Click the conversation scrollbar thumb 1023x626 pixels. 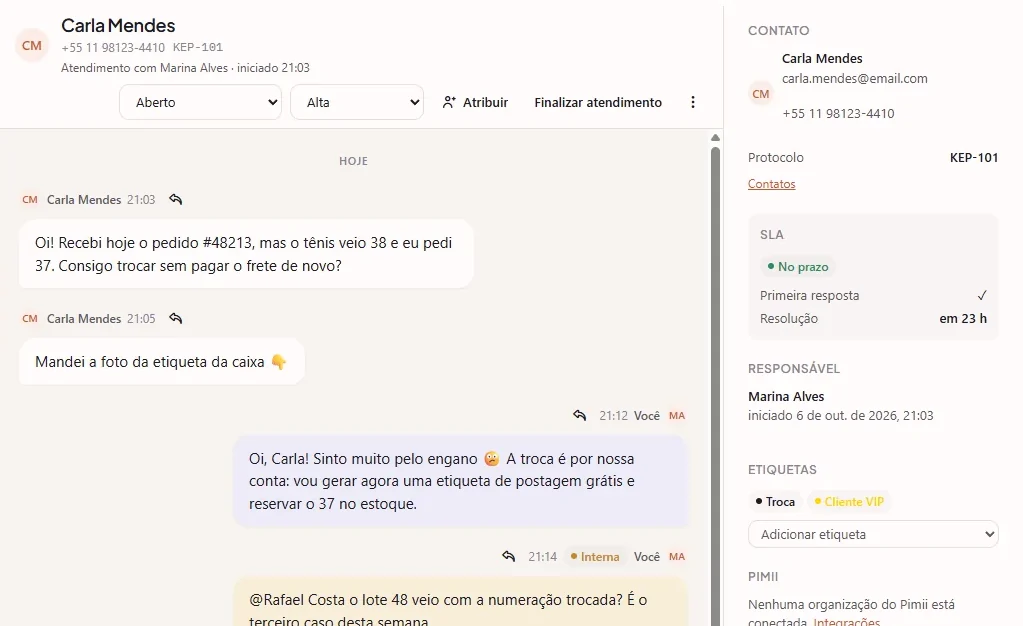[x=715, y=385]
